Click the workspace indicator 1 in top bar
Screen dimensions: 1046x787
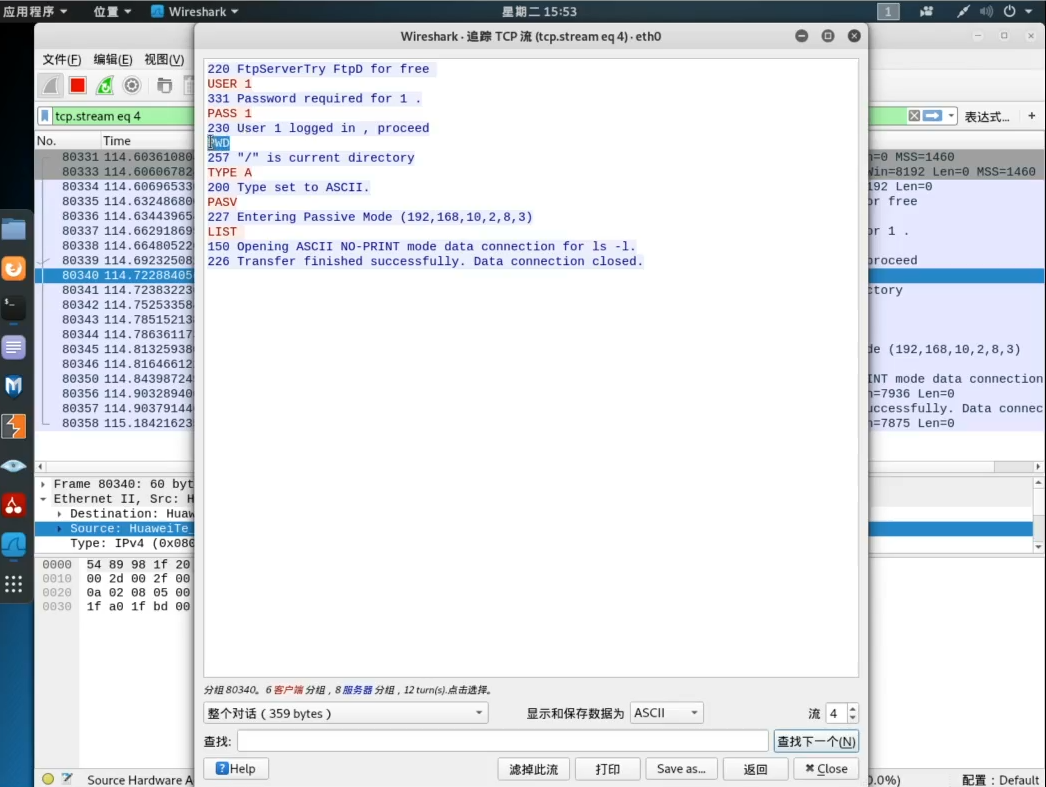[888, 11]
